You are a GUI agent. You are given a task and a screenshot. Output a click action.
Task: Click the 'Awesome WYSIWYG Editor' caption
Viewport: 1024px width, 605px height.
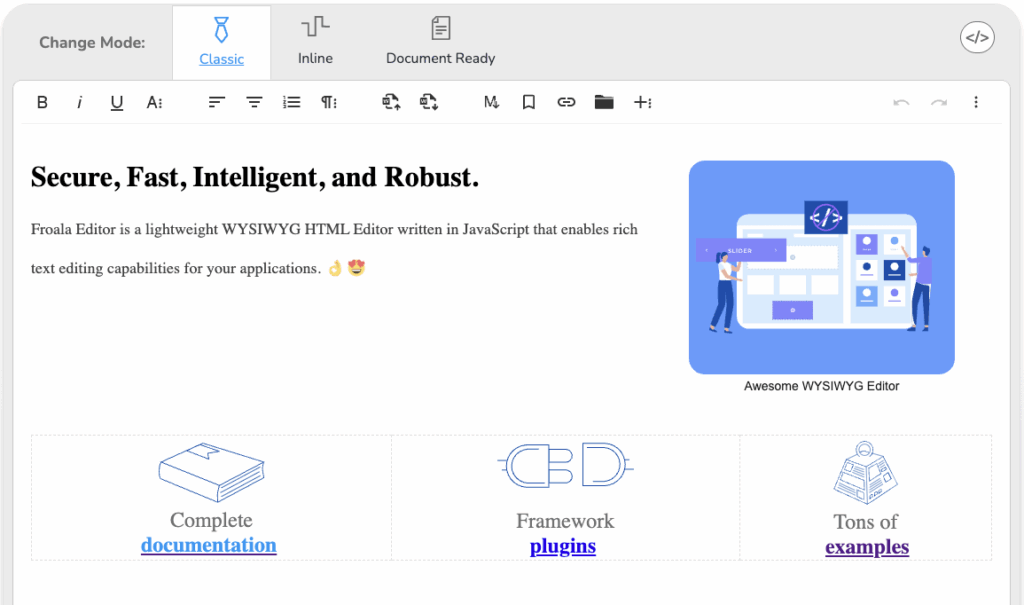822,386
